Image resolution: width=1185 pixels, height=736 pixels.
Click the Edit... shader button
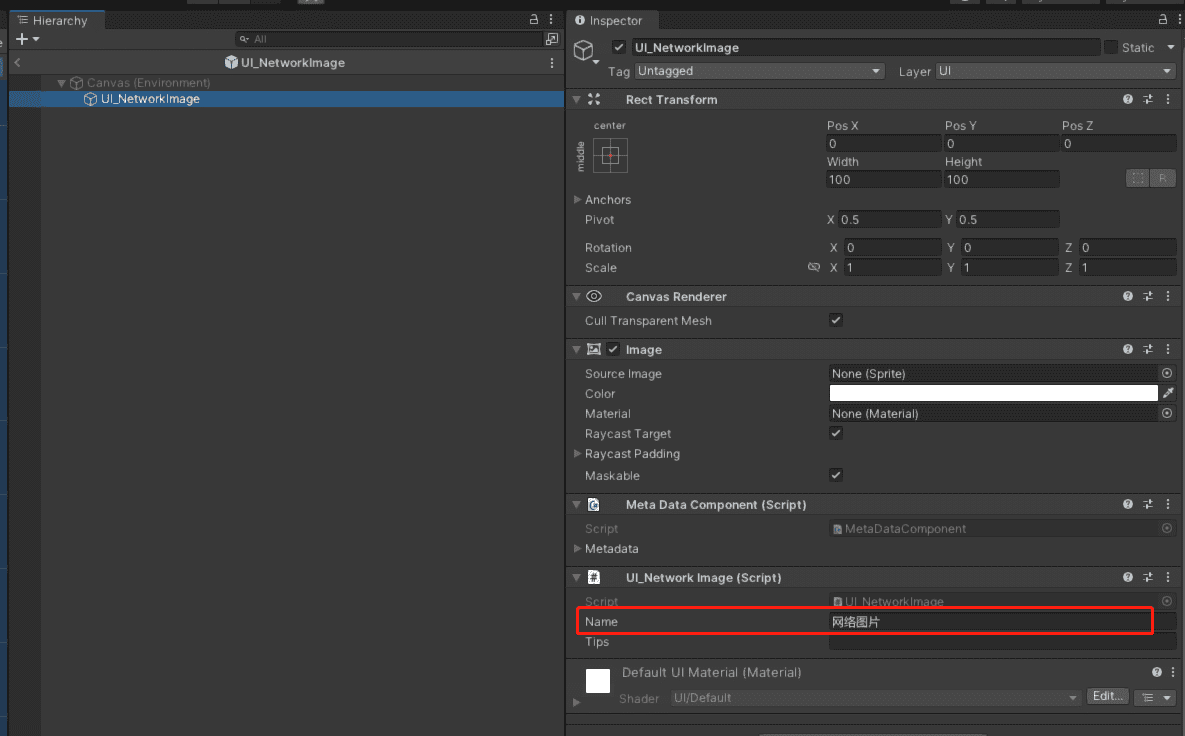pos(1107,696)
